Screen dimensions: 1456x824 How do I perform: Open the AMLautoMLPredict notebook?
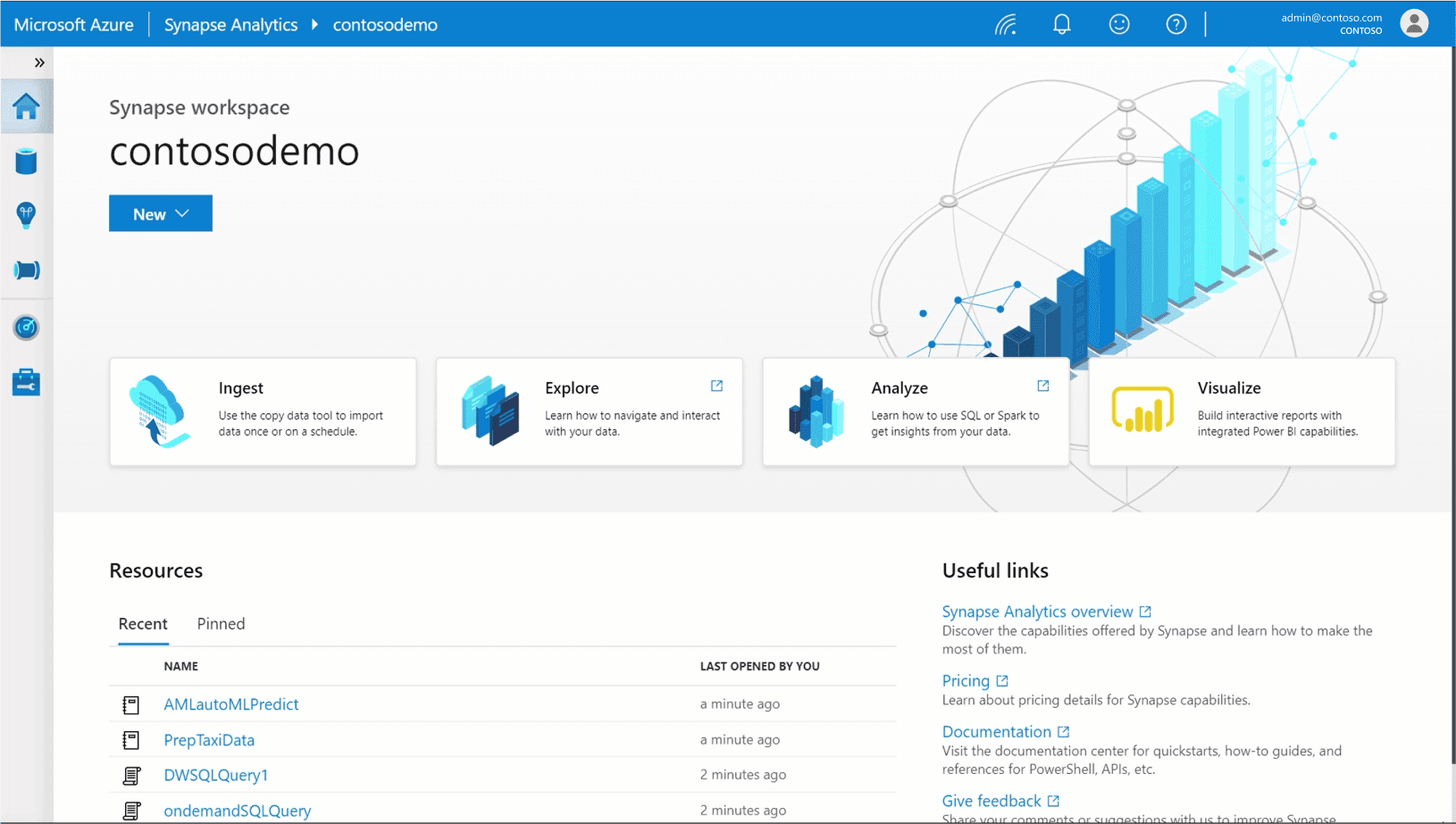point(230,704)
